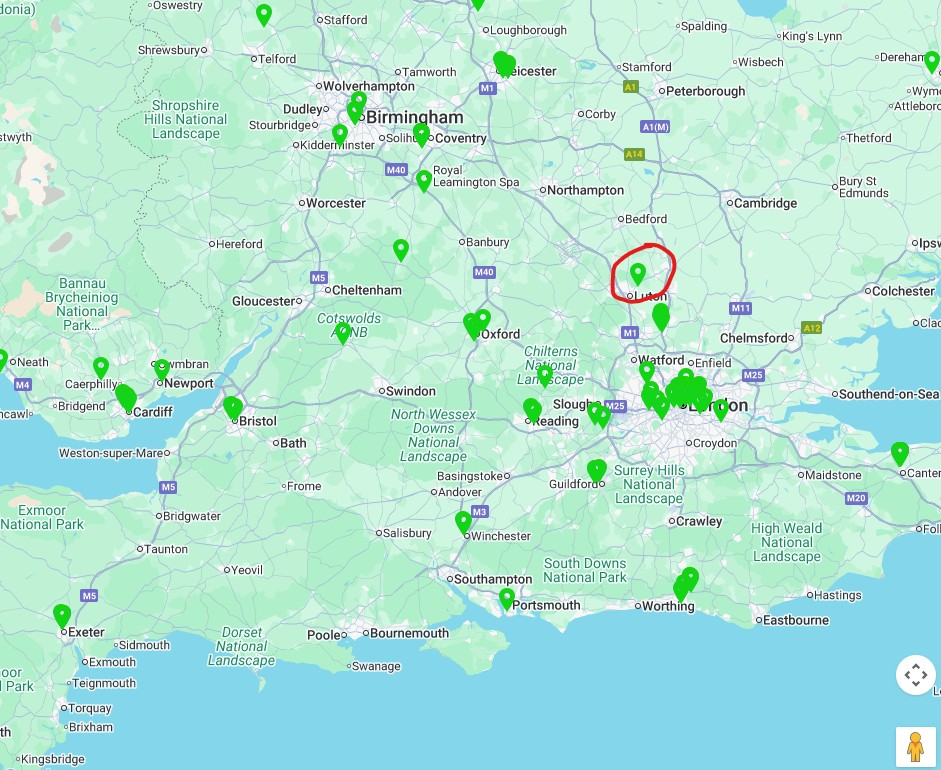941x770 pixels.
Task: Select the green pin at Royal Leamington Spa
Action: [424, 181]
